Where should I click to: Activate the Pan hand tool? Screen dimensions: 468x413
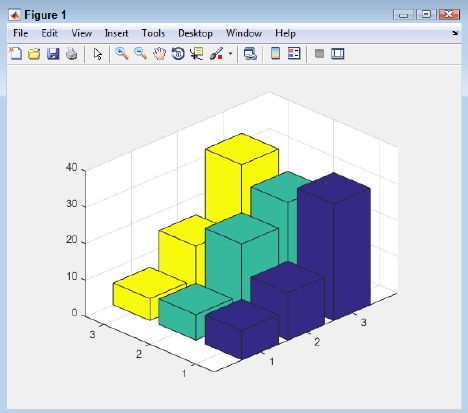click(x=160, y=54)
